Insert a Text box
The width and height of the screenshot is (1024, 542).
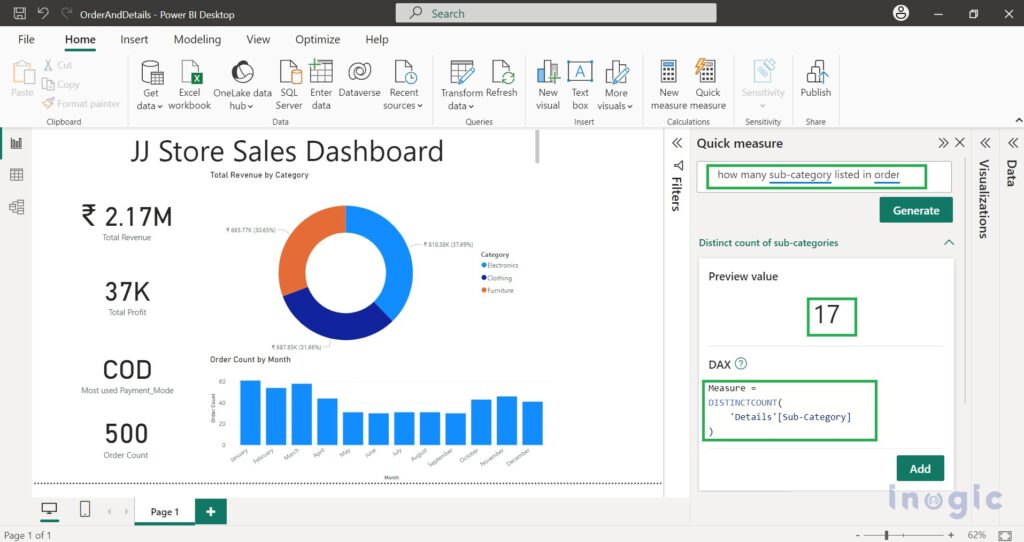click(x=580, y=74)
